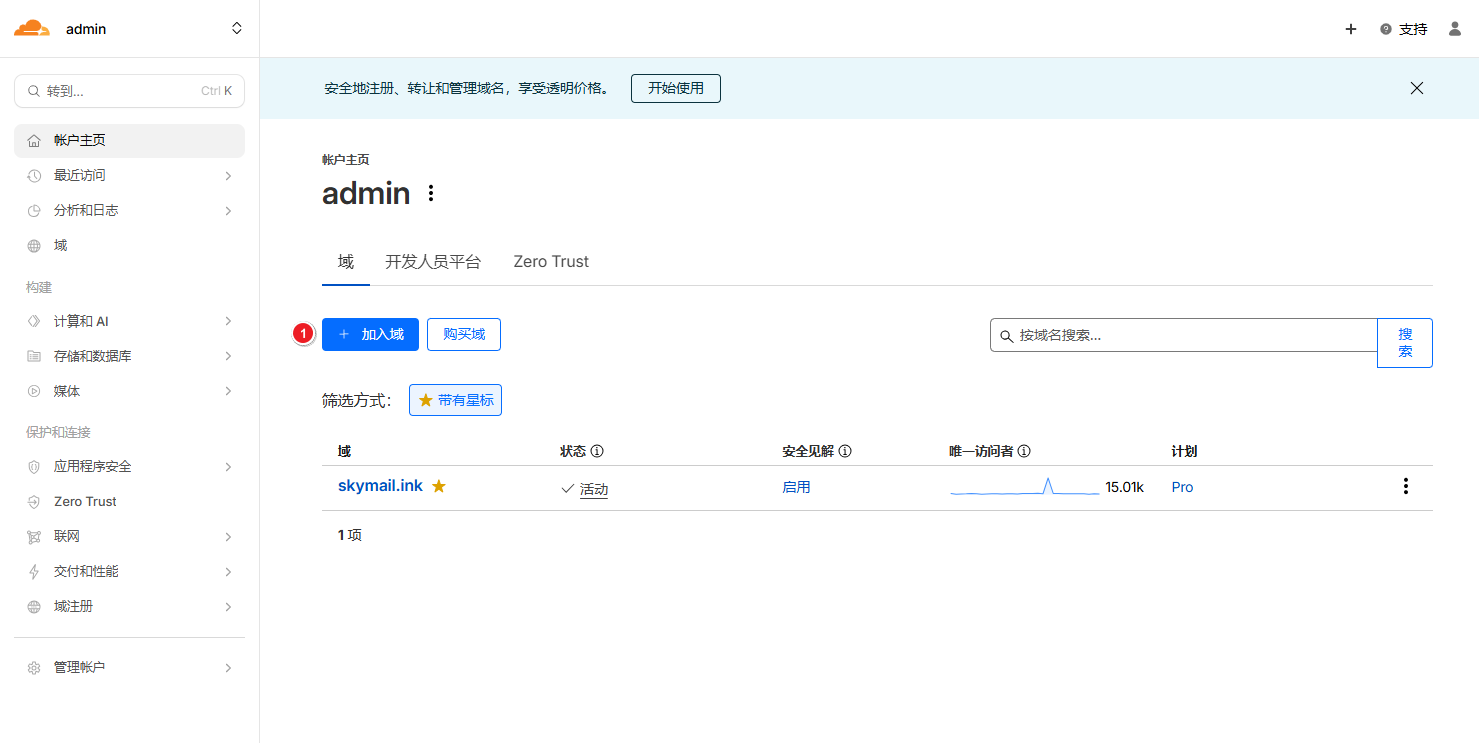The image size is (1479, 743).
Task: Click the plus icon in top bar
Action: point(1351,29)
